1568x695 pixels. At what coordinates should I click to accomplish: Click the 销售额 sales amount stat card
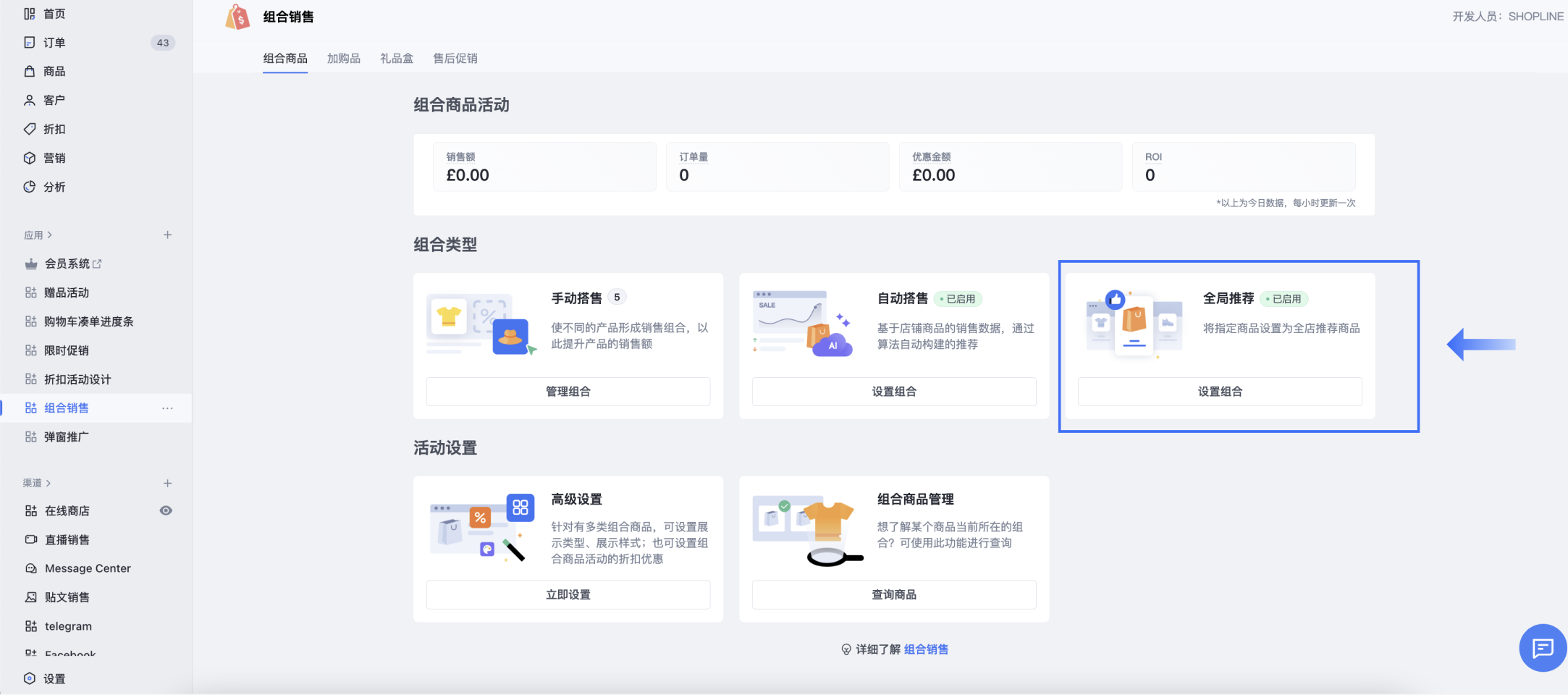coord(544,167)
